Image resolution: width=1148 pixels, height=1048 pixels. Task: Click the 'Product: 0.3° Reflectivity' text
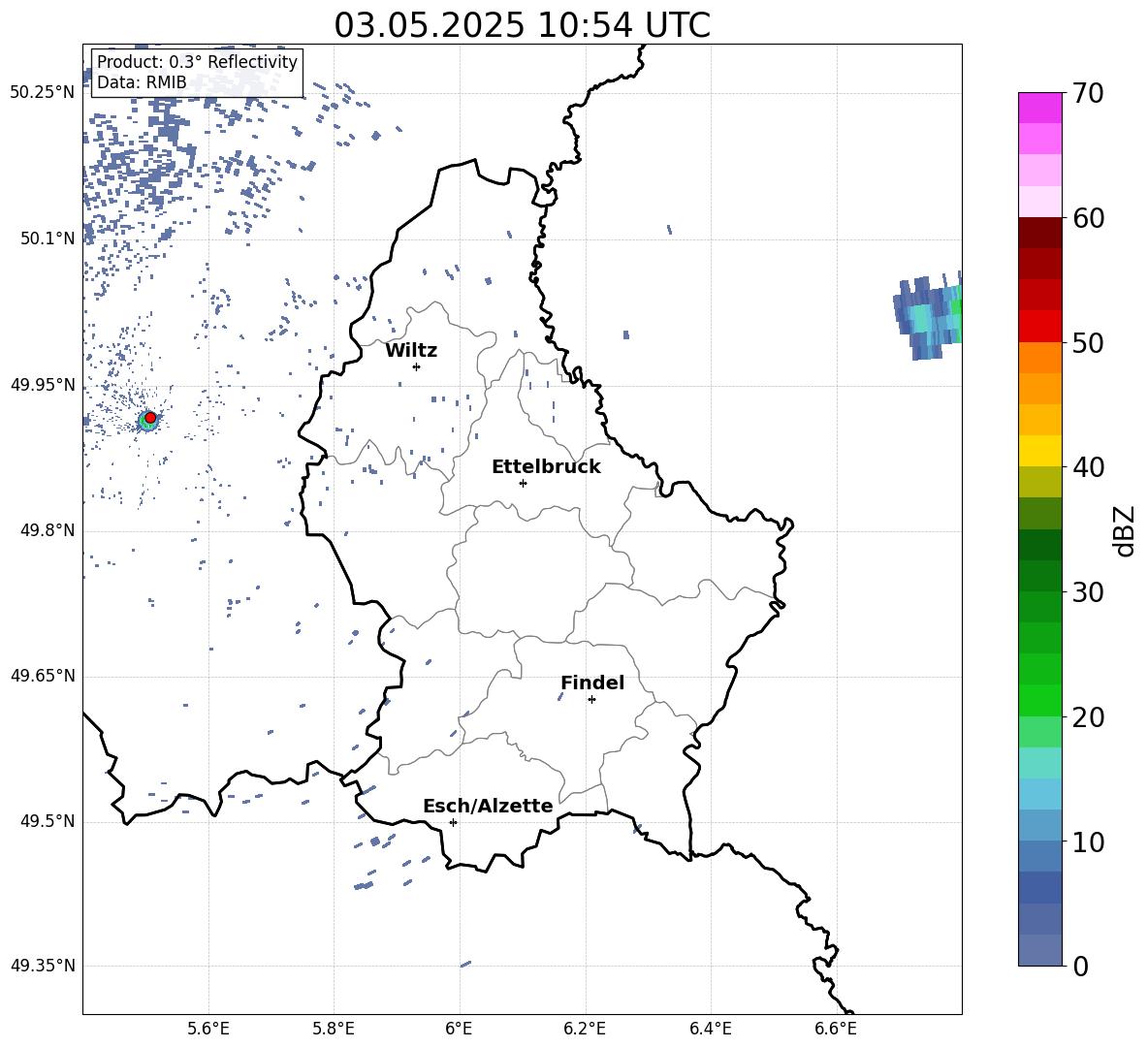point(197,62)
